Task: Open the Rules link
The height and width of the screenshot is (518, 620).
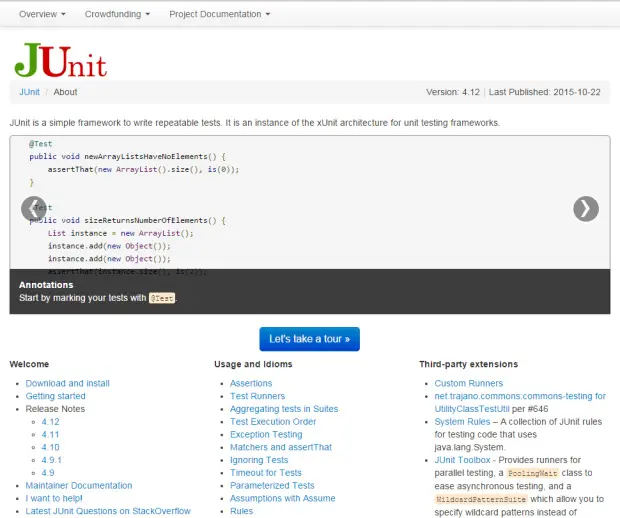Action: click(x=241, y=511)
